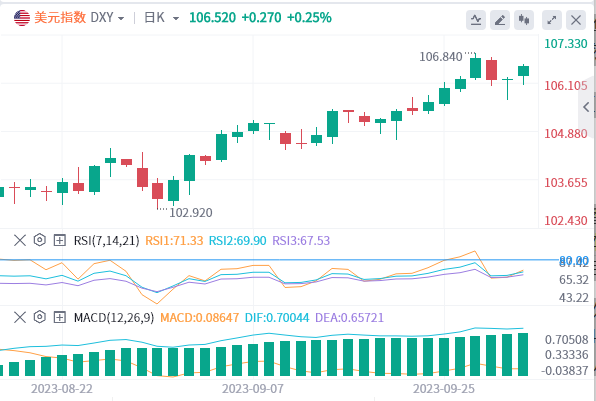Screen dimensions: 596x401
Task: Open RSI indicator settings
Action: point(40,240)
